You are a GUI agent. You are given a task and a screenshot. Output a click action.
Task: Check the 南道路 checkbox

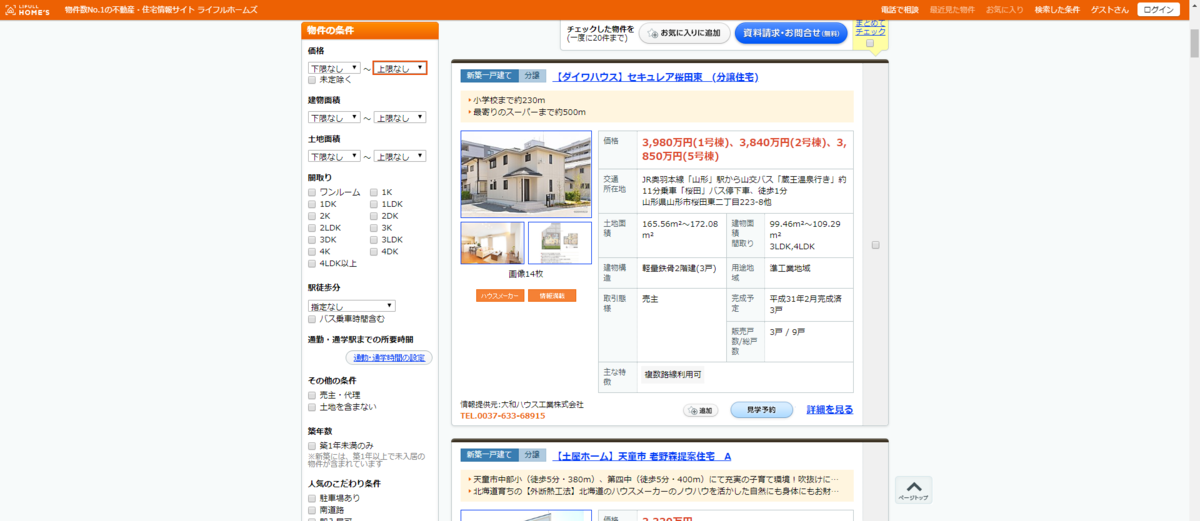pyautogui.click(x=313, y=509)
